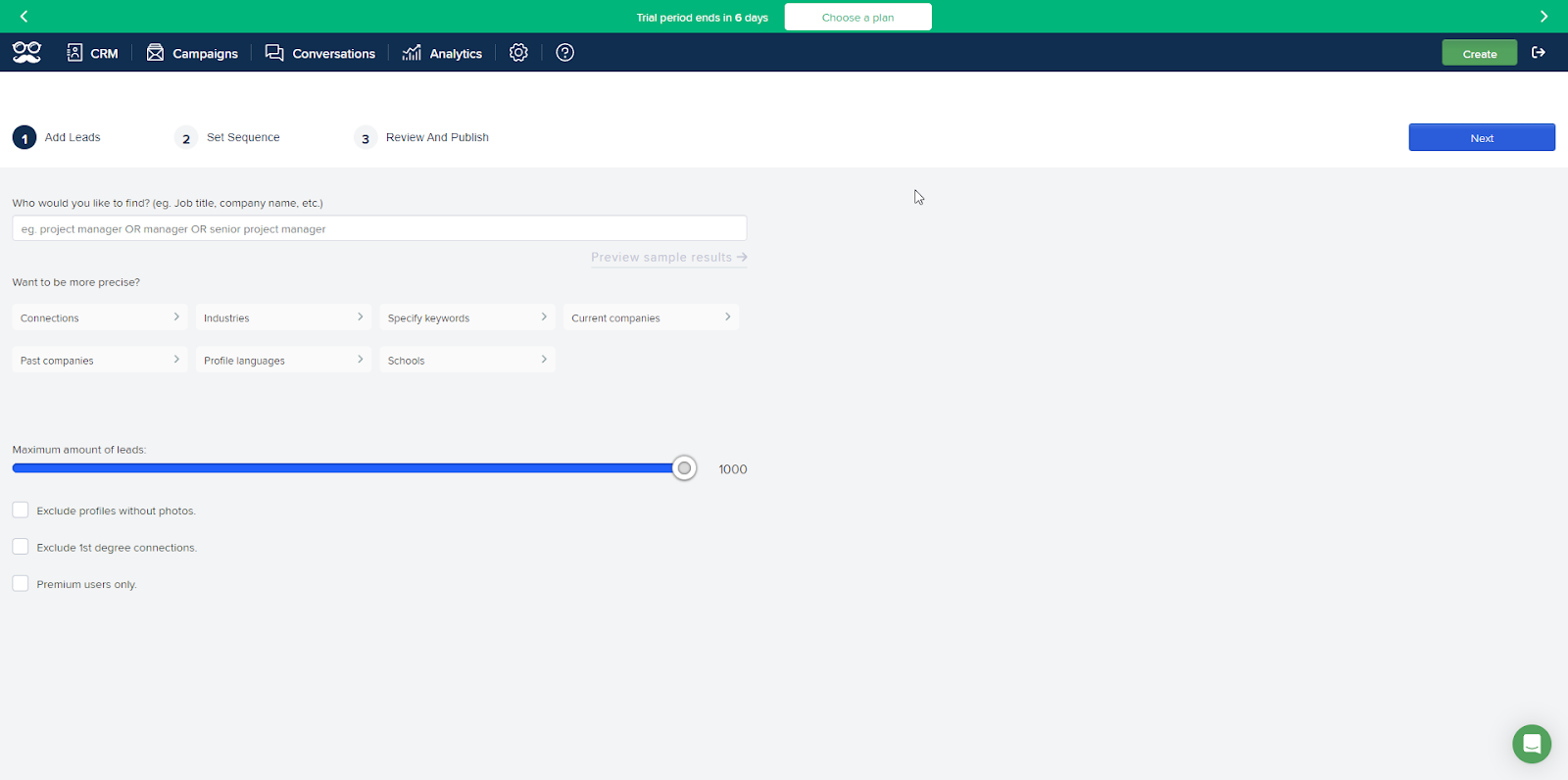
Task: Click the mustache glasses logo icon
Action: (26, 53)
